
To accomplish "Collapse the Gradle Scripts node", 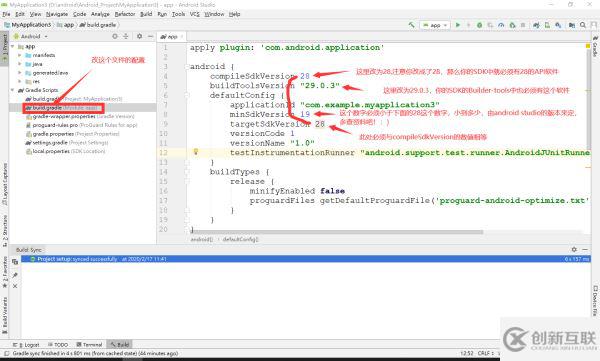I will point(13,90).
